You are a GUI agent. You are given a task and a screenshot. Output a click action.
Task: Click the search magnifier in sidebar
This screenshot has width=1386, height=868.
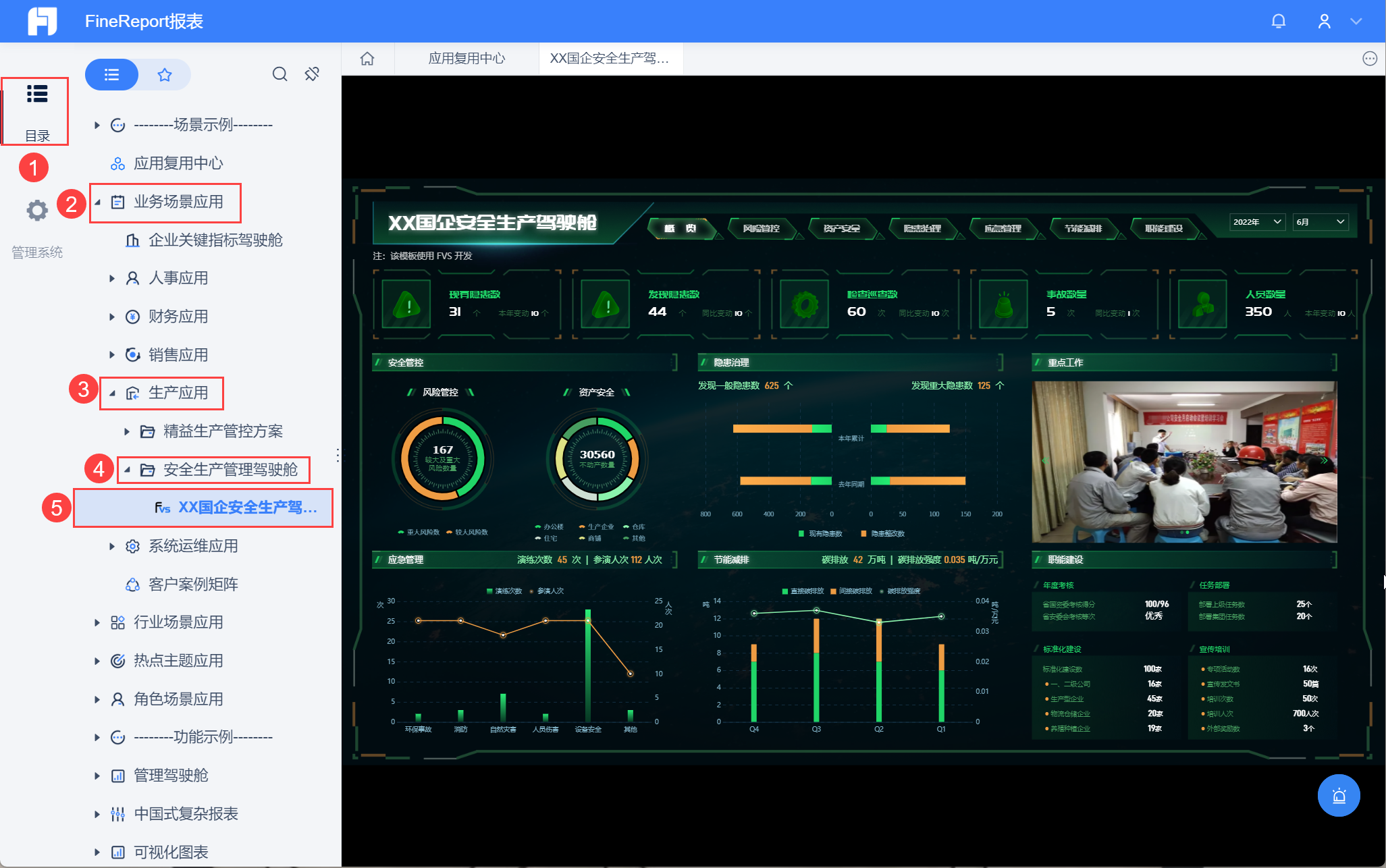click(x=279, y=74)
